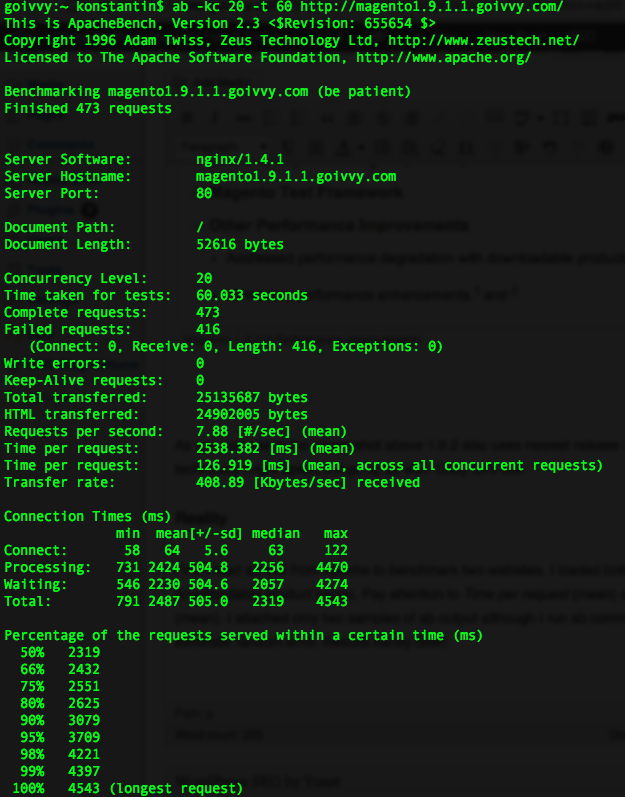Click the Failed requests value 416
625x797 pixels.
pyautogui.click(x=208, y=329)
